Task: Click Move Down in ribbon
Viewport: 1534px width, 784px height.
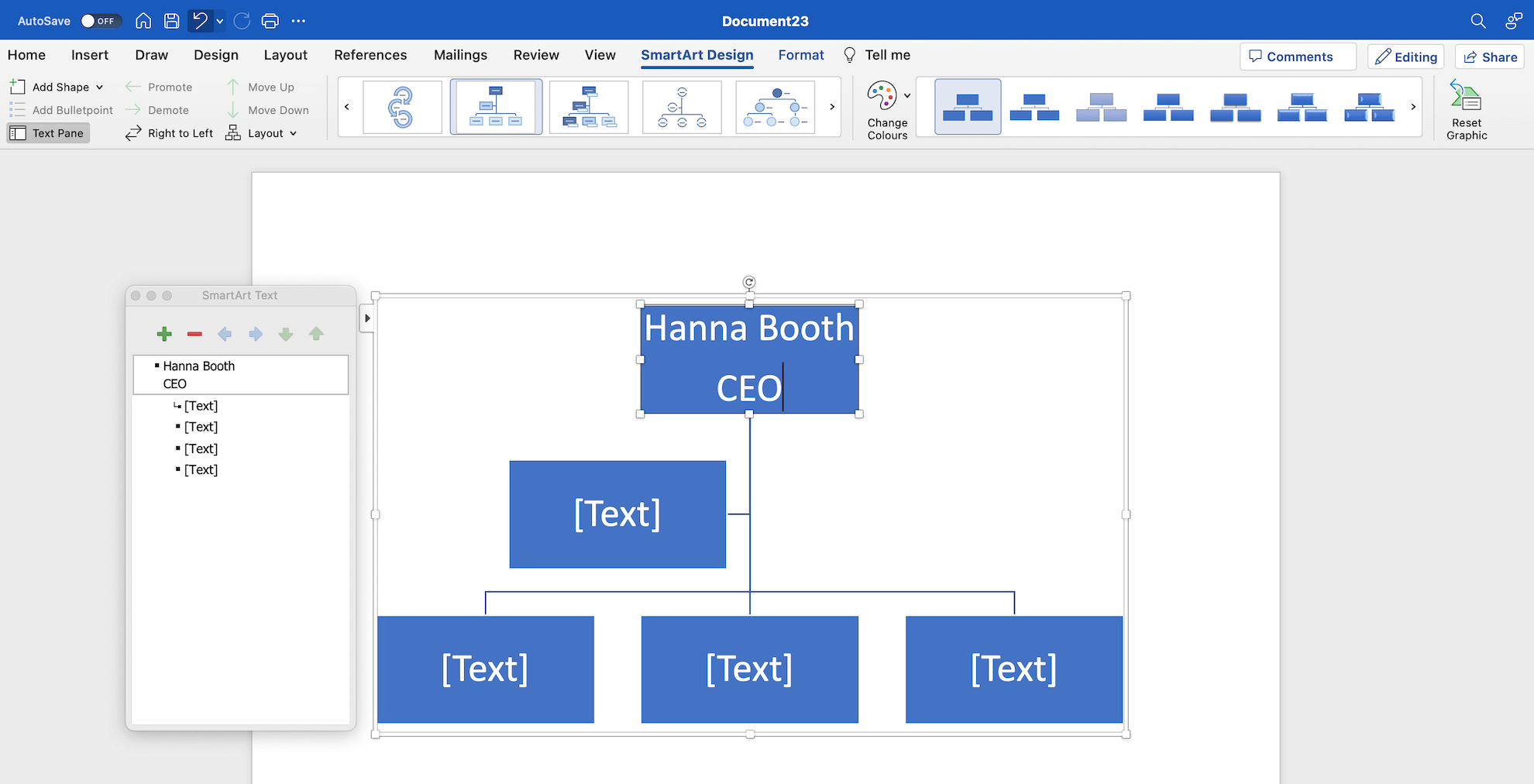Action: [267, 110]
